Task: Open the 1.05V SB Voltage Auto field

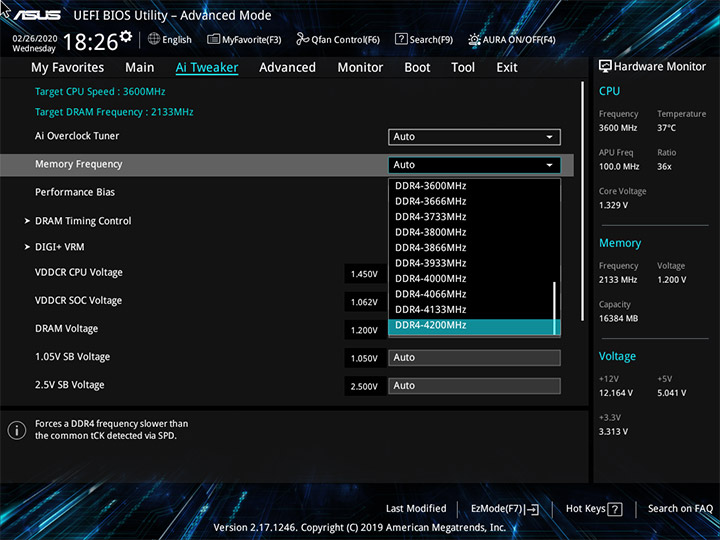Action: click(474, 358)
